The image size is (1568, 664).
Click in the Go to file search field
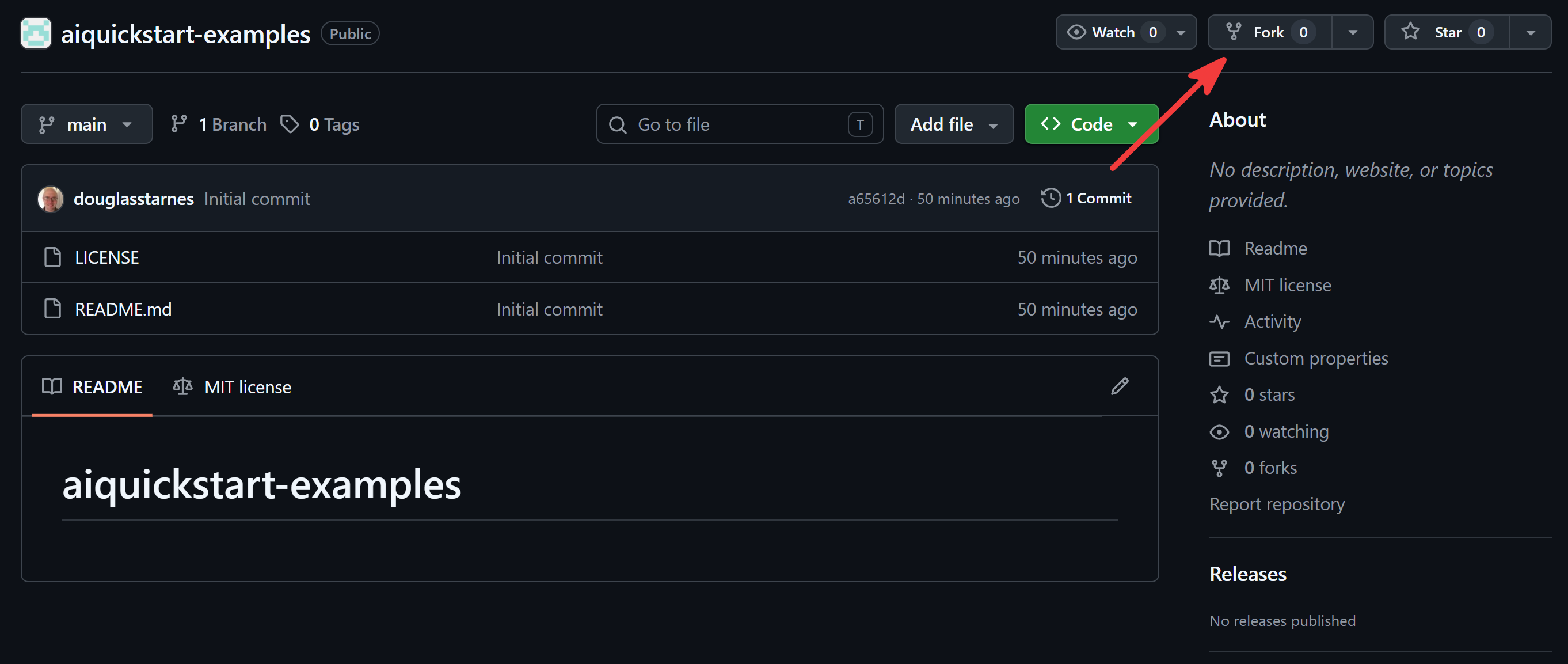tap(740, 124)
